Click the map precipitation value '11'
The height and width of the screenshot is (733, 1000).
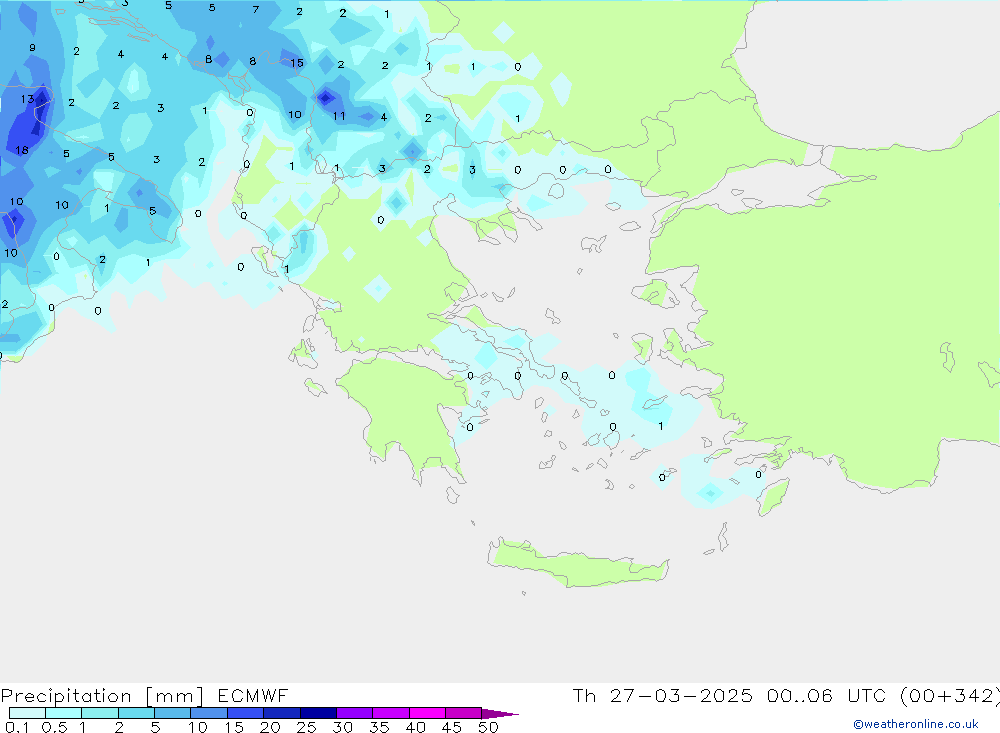[339, 116]
